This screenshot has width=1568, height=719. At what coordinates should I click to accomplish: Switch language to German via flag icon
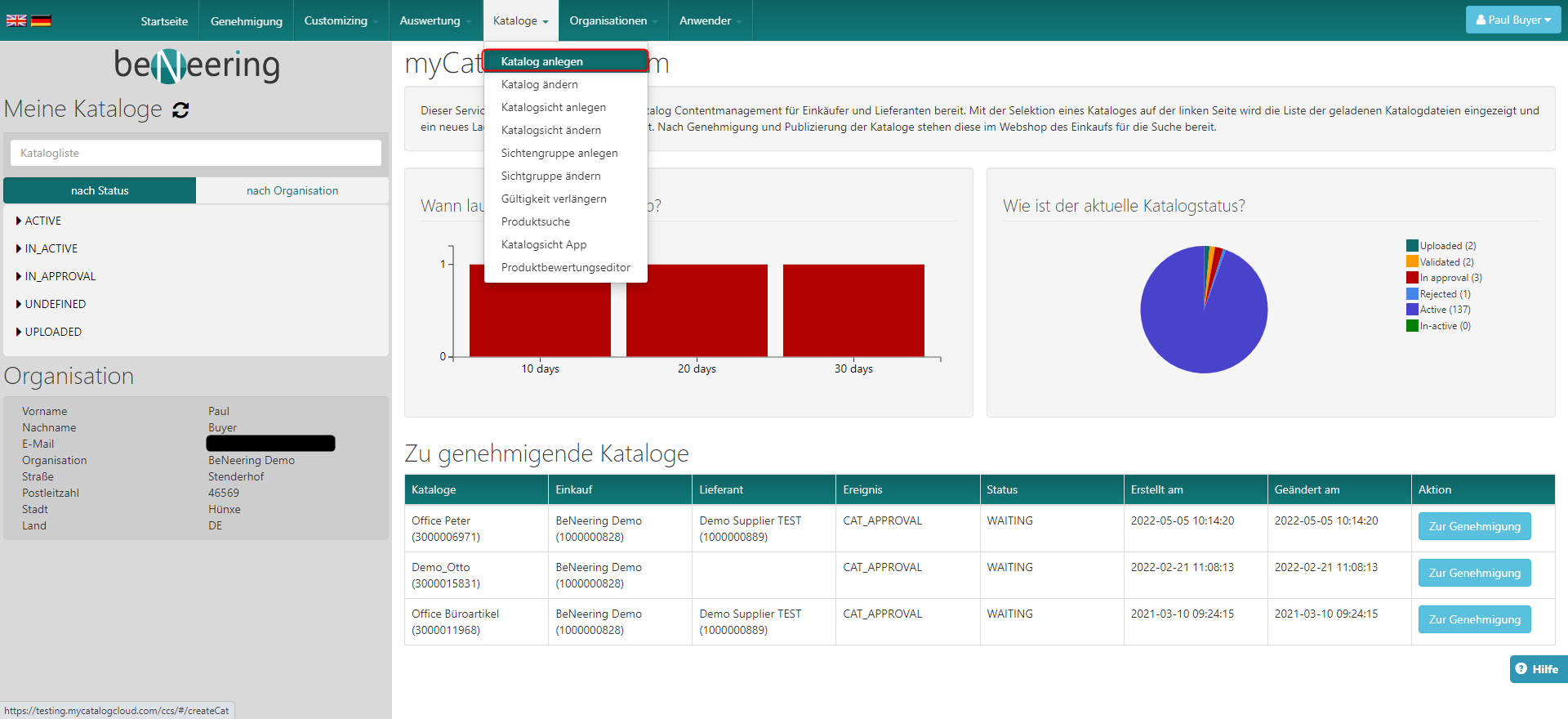(x=41, y=20)
